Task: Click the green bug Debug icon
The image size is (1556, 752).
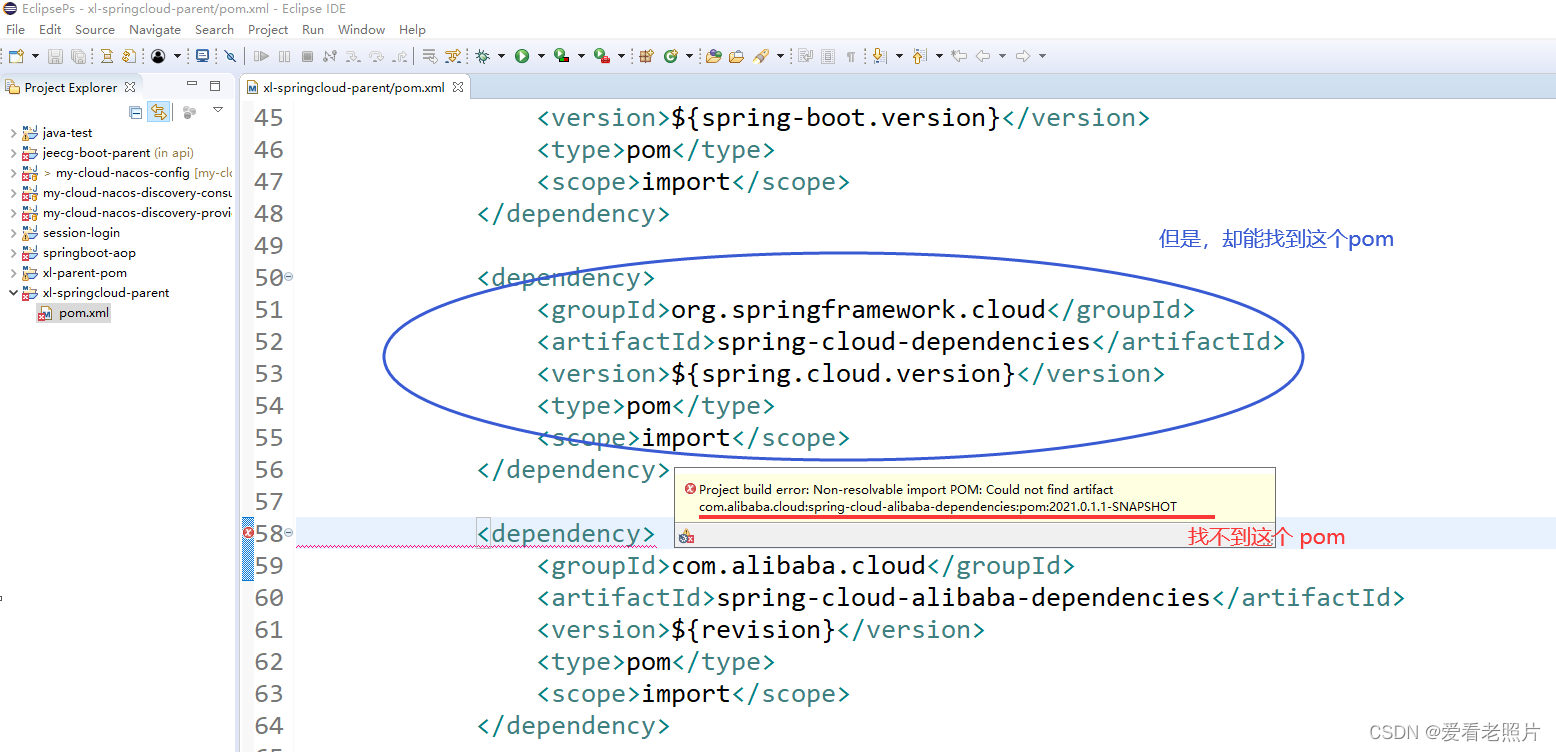Action: click(x=482, y=56)
